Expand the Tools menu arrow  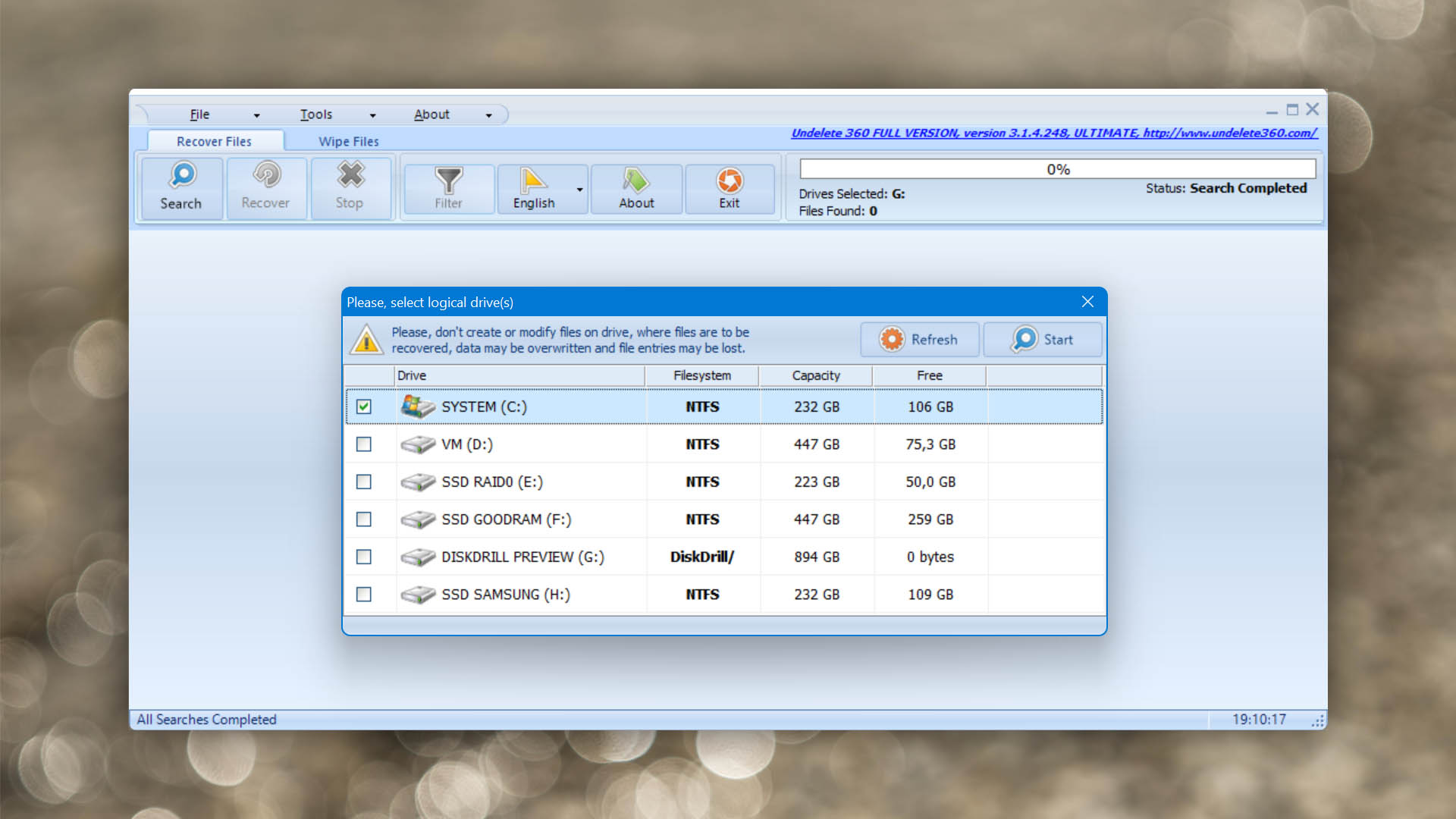point(373,115)
